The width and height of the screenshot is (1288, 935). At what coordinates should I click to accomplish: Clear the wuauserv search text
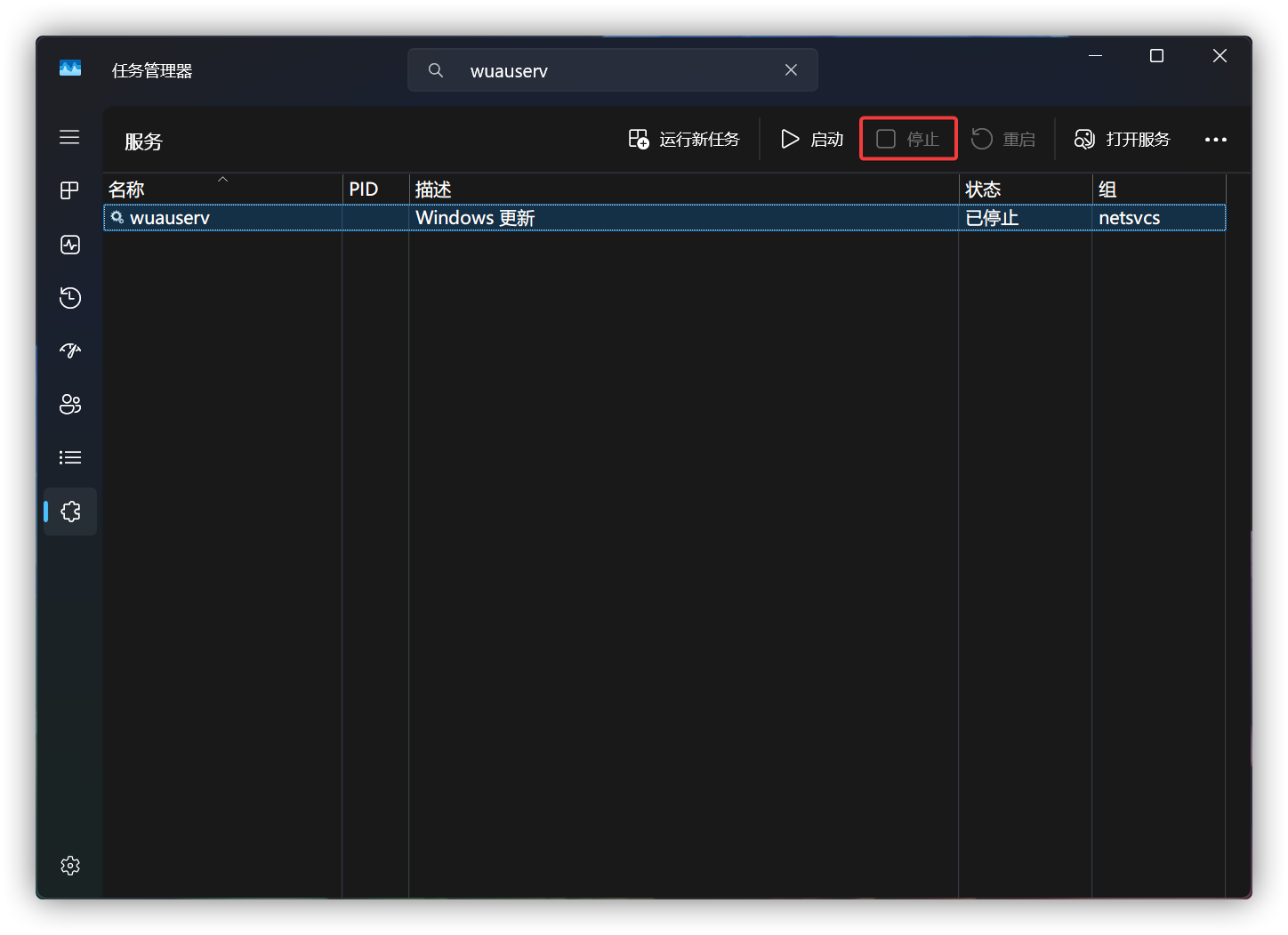(x=791, y=70)
